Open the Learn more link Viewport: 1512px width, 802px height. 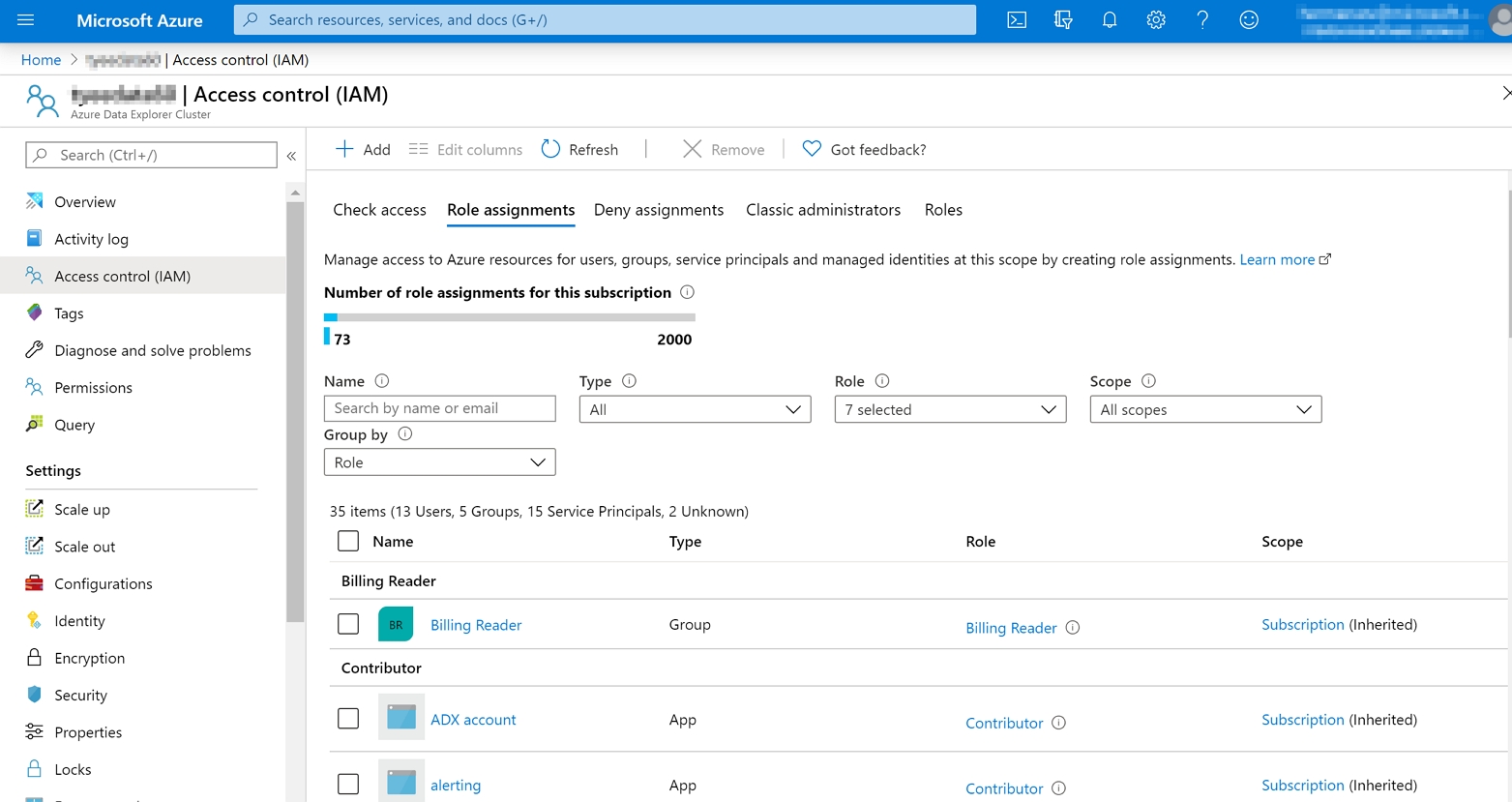click(x=1285, y=259)
